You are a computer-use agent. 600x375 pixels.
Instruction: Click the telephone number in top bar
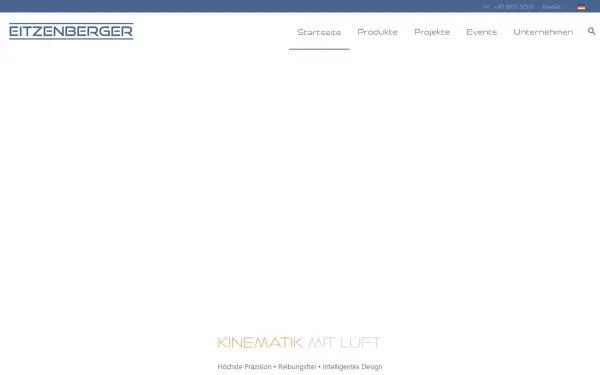click(x=508, y=7)
